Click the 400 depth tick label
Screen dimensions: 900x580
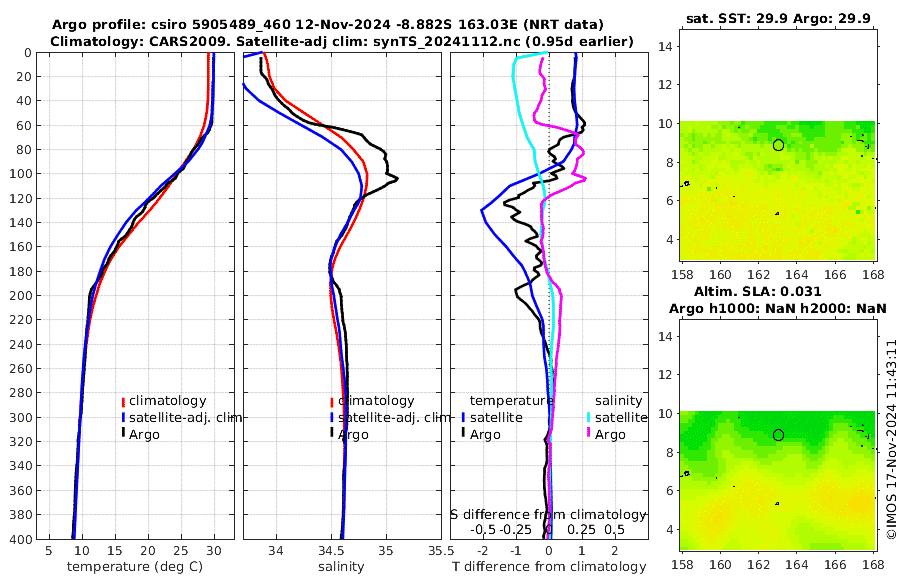point(20,540)
